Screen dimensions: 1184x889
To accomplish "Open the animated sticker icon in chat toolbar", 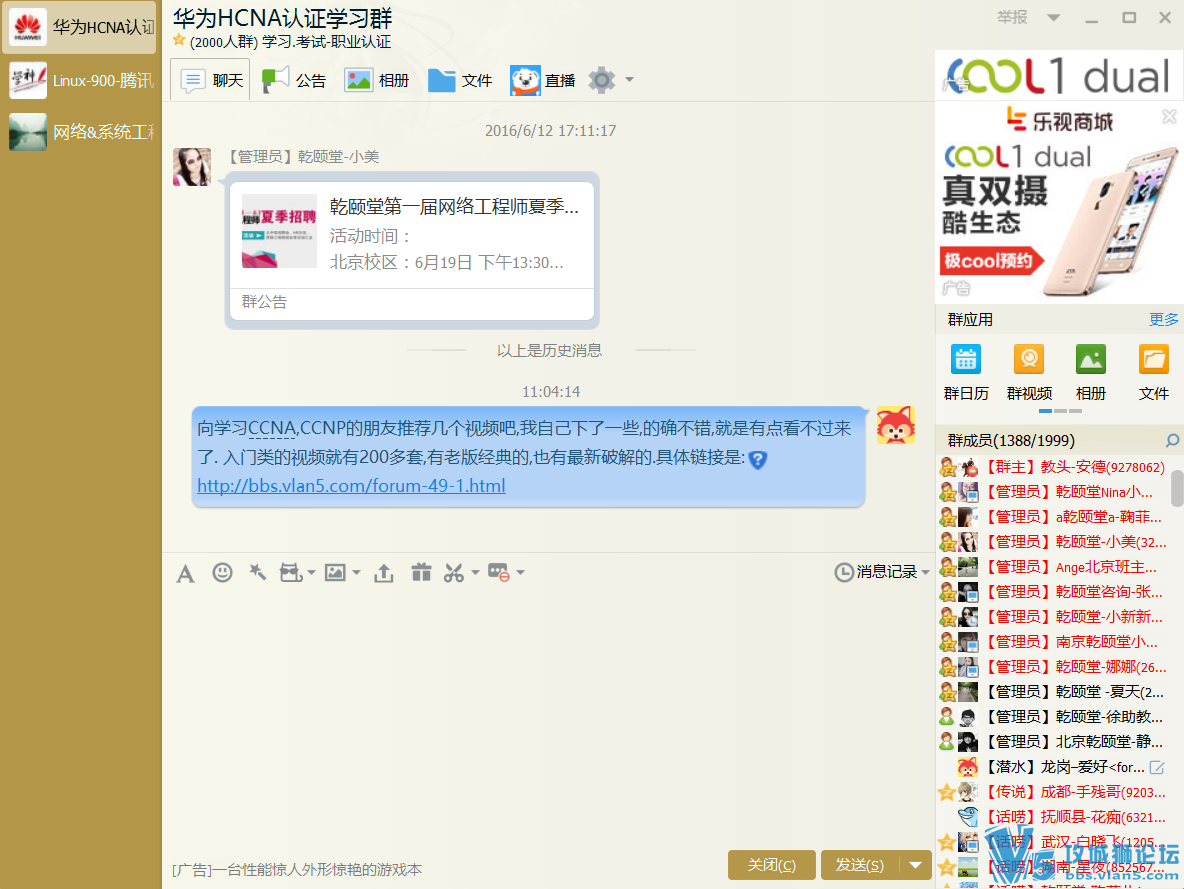I will pos(291,573).
